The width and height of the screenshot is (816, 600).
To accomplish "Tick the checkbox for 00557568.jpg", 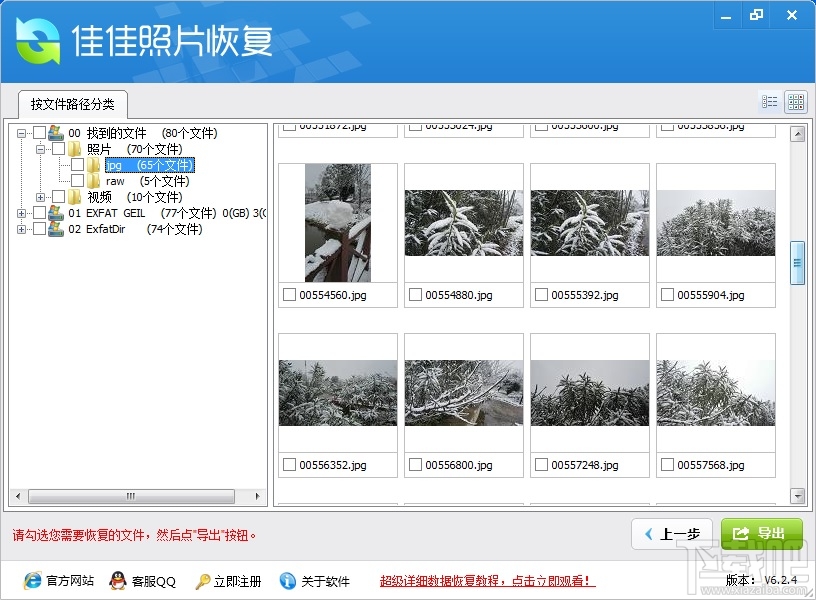I will pyautogui.click(x=667, y=465).
